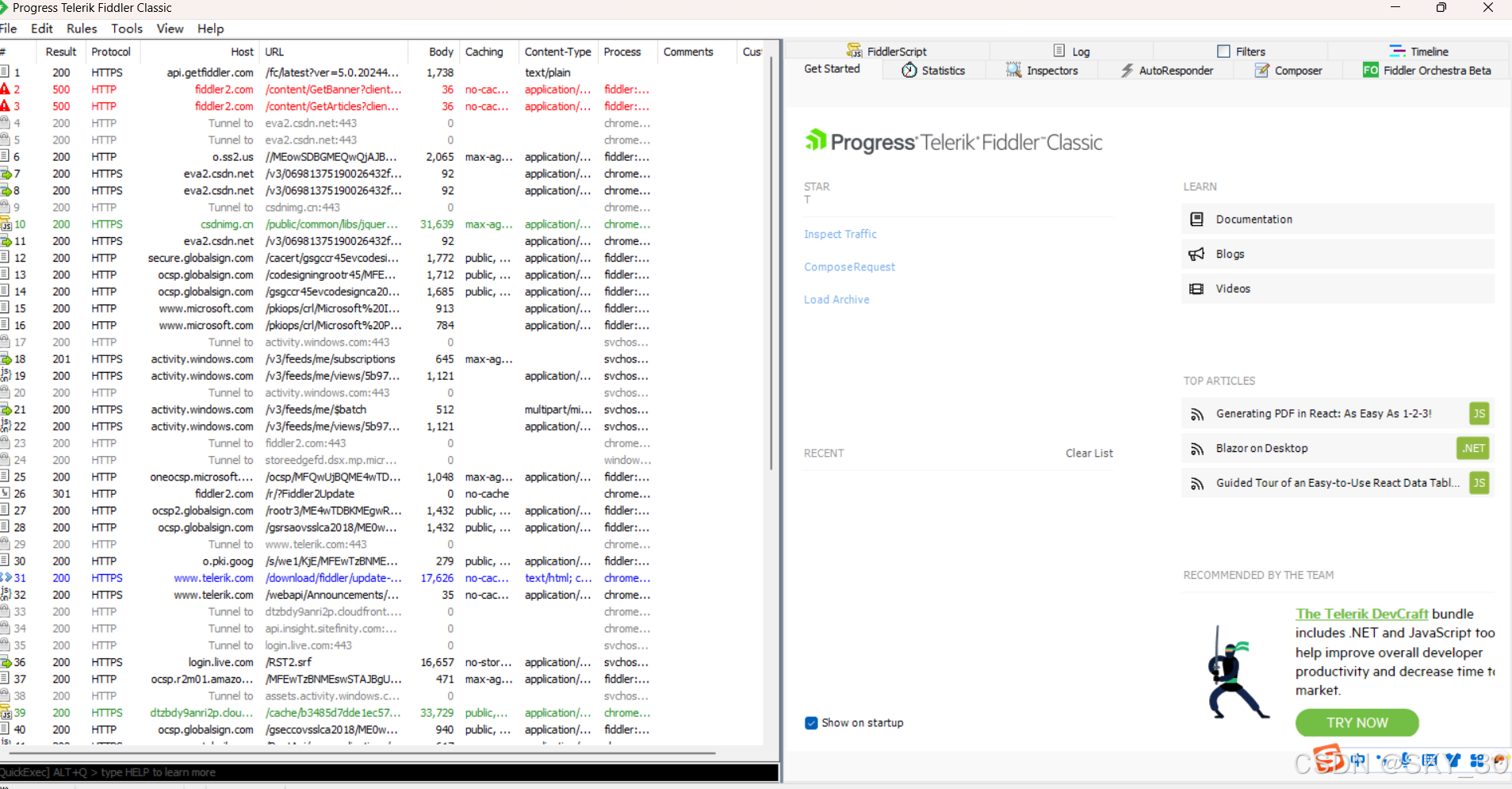Open the View menu
The height and width of the screenshot is (789, 1512).
click(x=170, y=29)
